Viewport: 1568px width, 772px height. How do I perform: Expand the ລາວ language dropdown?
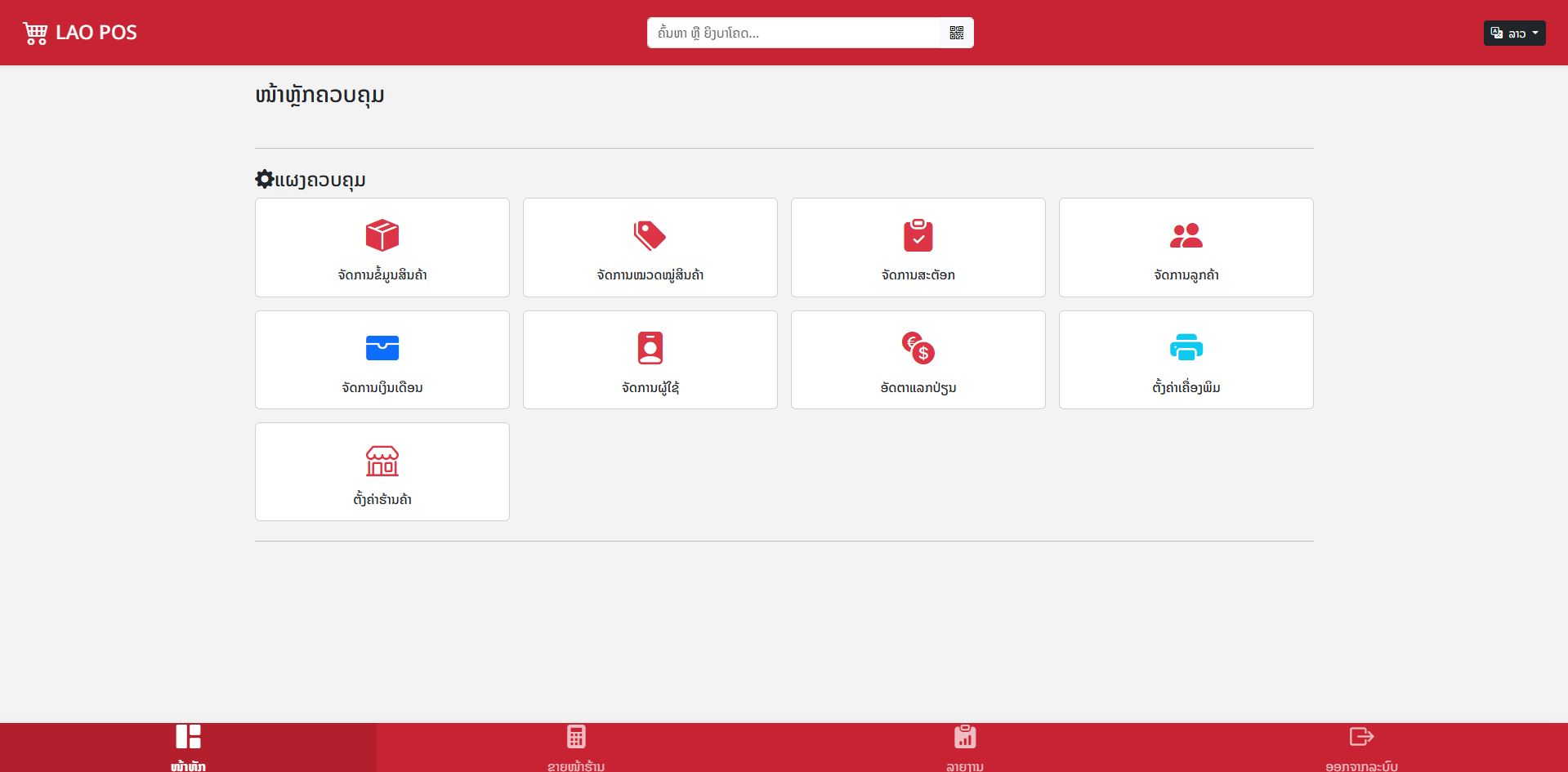click(x=1514, y=33)
